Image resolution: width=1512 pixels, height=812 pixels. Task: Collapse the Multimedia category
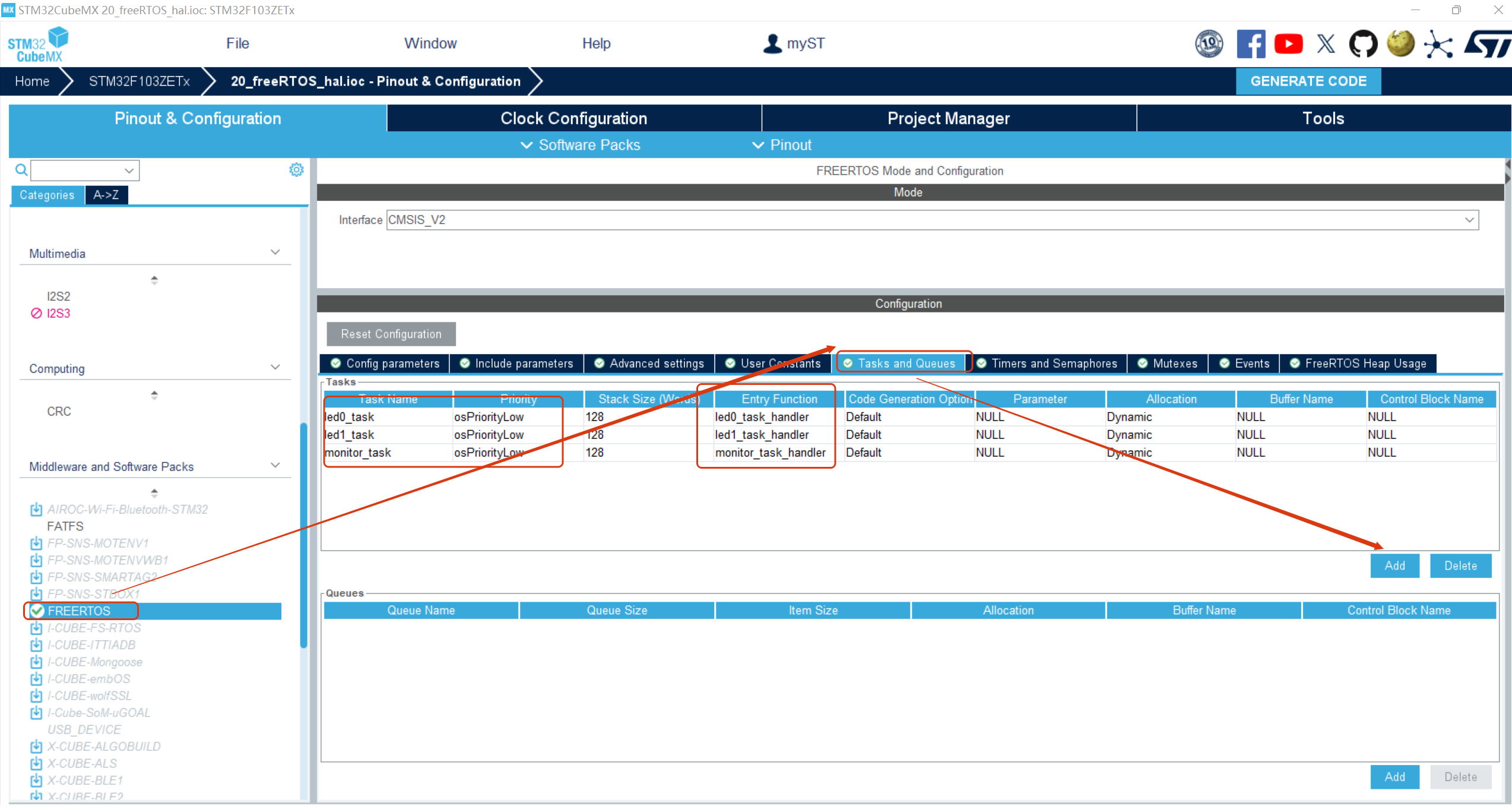(275, 252)
